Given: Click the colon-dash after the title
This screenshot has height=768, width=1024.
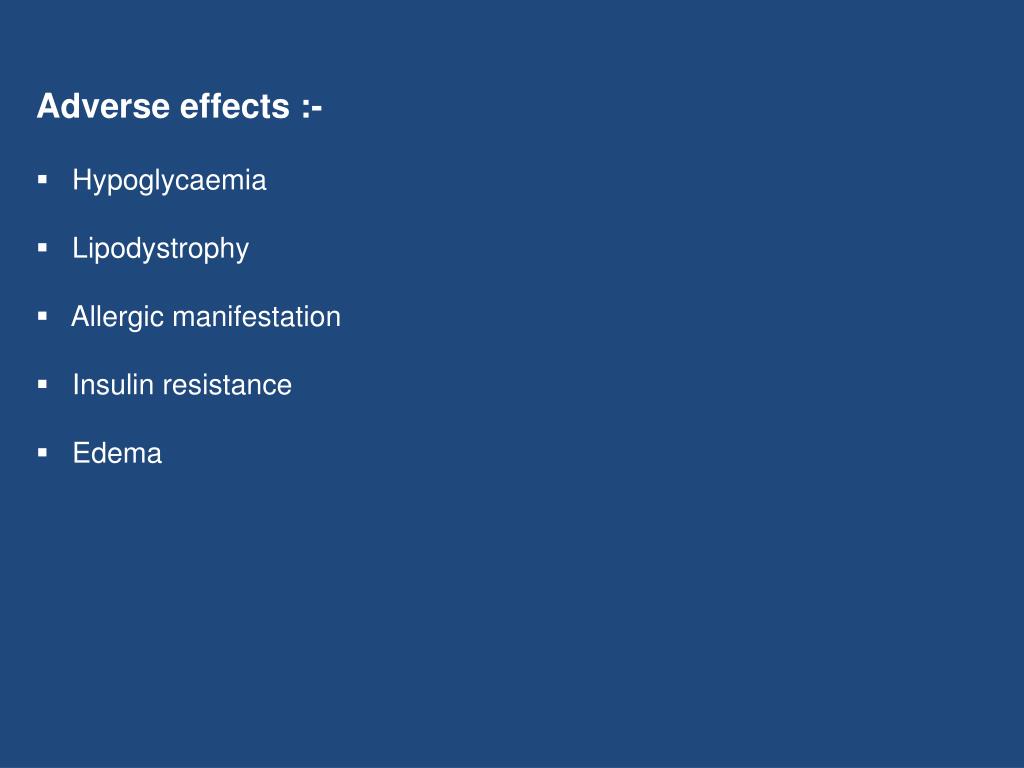Looking at the screenshot, I should (312, 108).
